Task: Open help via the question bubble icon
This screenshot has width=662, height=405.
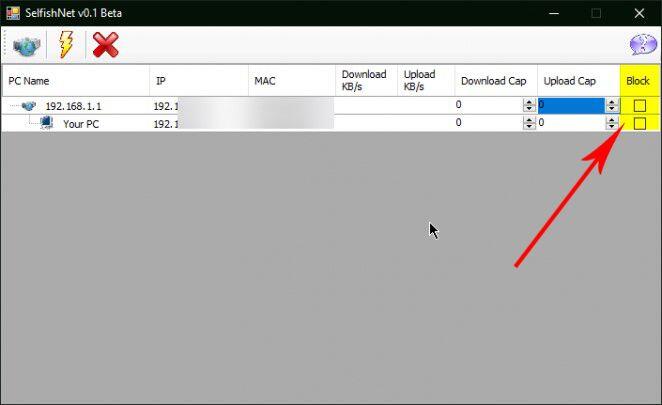Action: [x=641, y=45]
